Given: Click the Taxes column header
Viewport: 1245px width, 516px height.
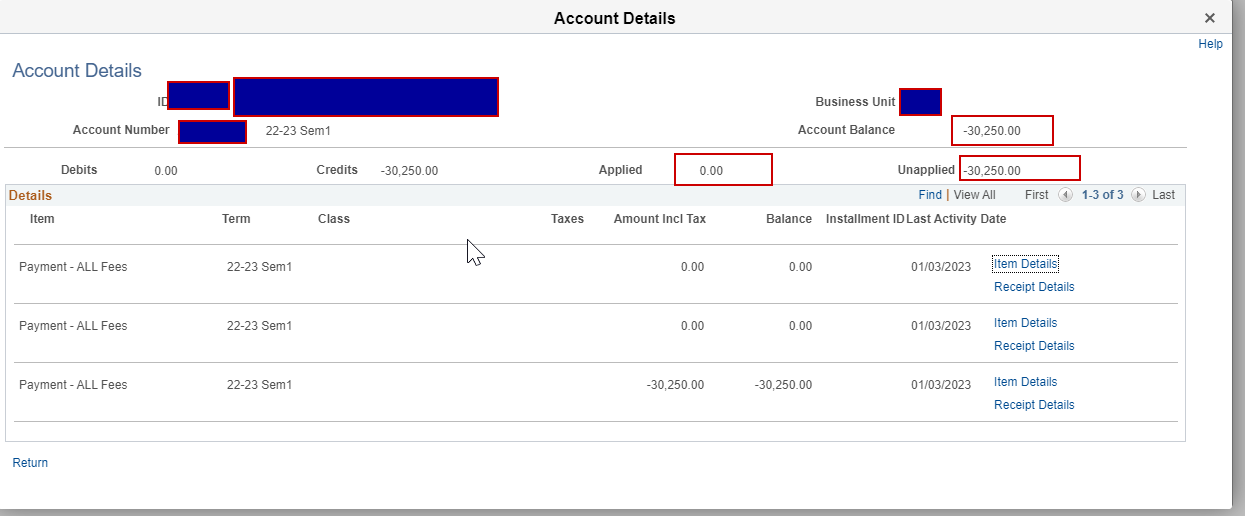Looking at the screenshot, I should 567,219.
